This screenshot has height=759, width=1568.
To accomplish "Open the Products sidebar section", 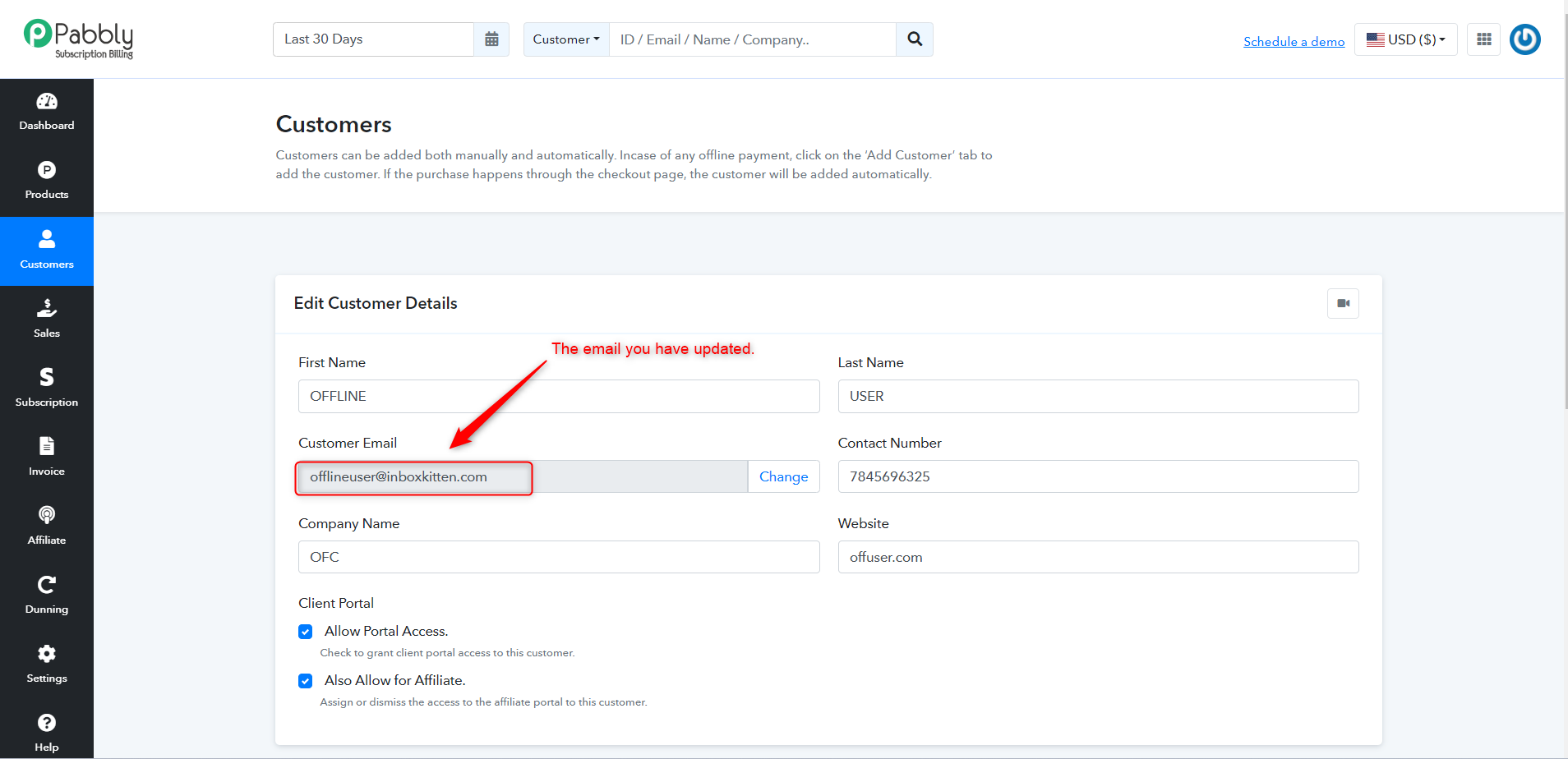I will click(47, 182).
